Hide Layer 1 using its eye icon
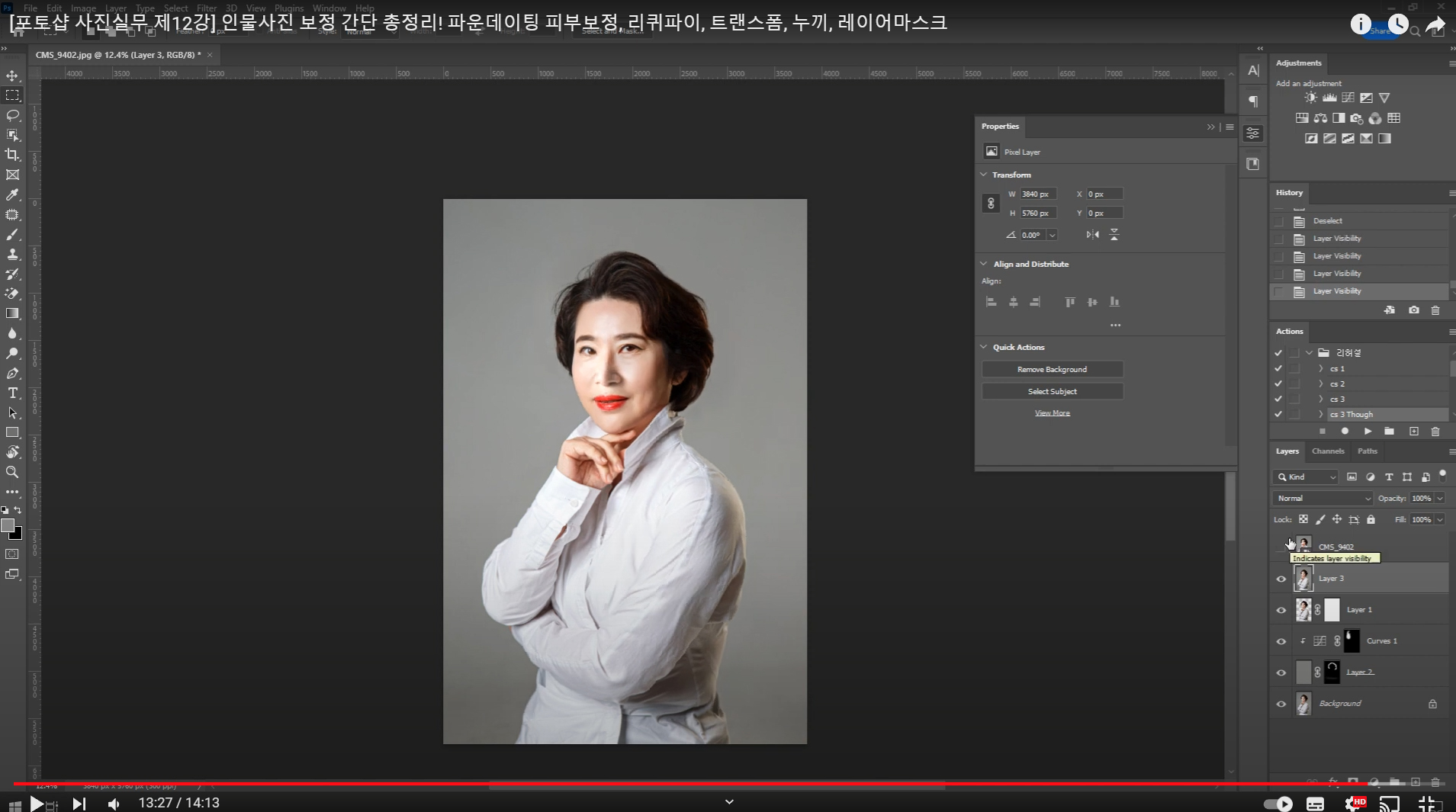Viewport: 1456px width, 812px height. click(x=1281, y=610)
